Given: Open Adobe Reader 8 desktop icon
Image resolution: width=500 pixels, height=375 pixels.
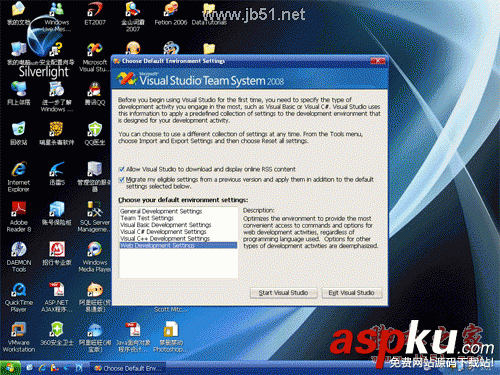Looking at the screenshot, I should (19, 216).
